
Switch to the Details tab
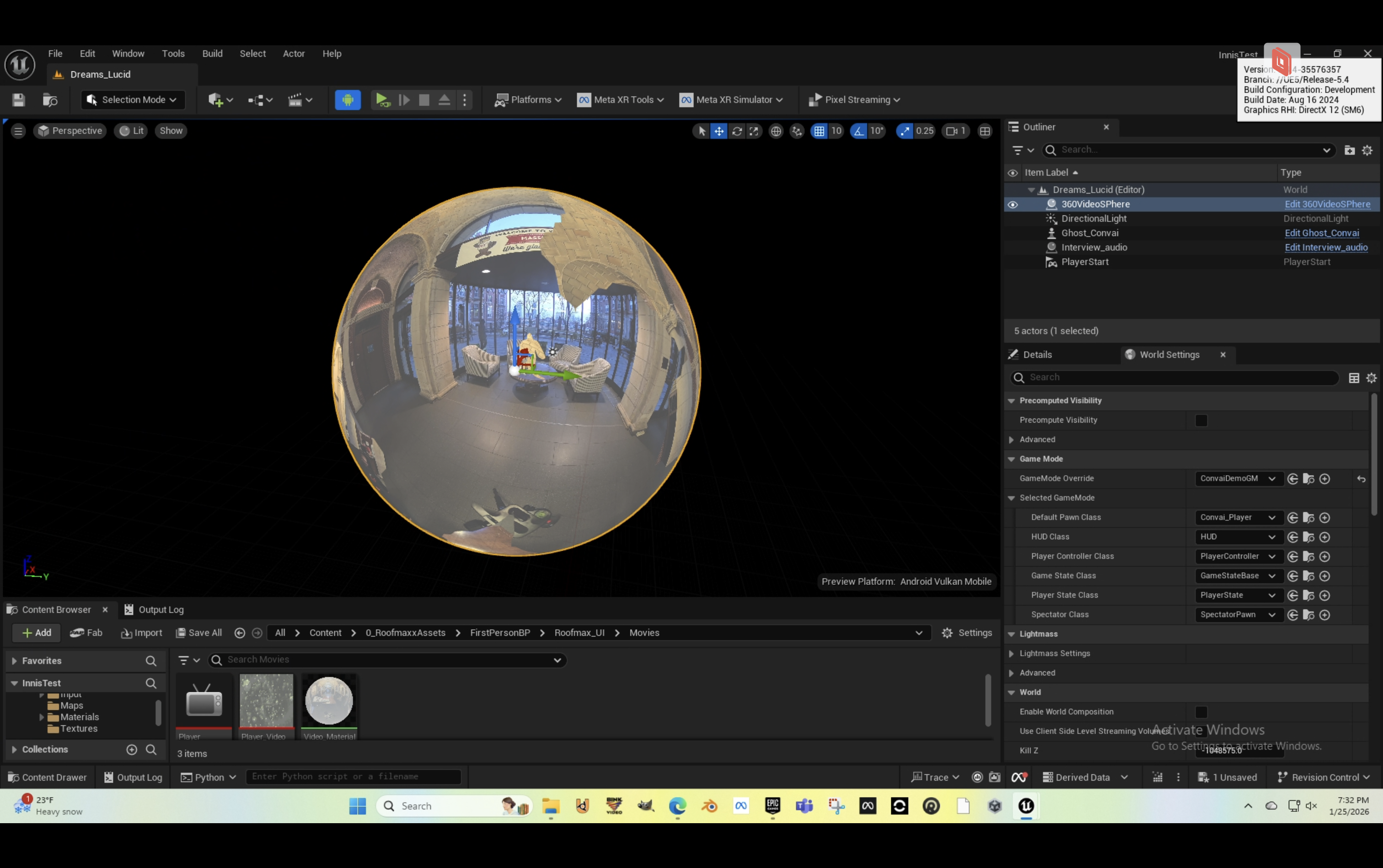[x=1037, y=355]
